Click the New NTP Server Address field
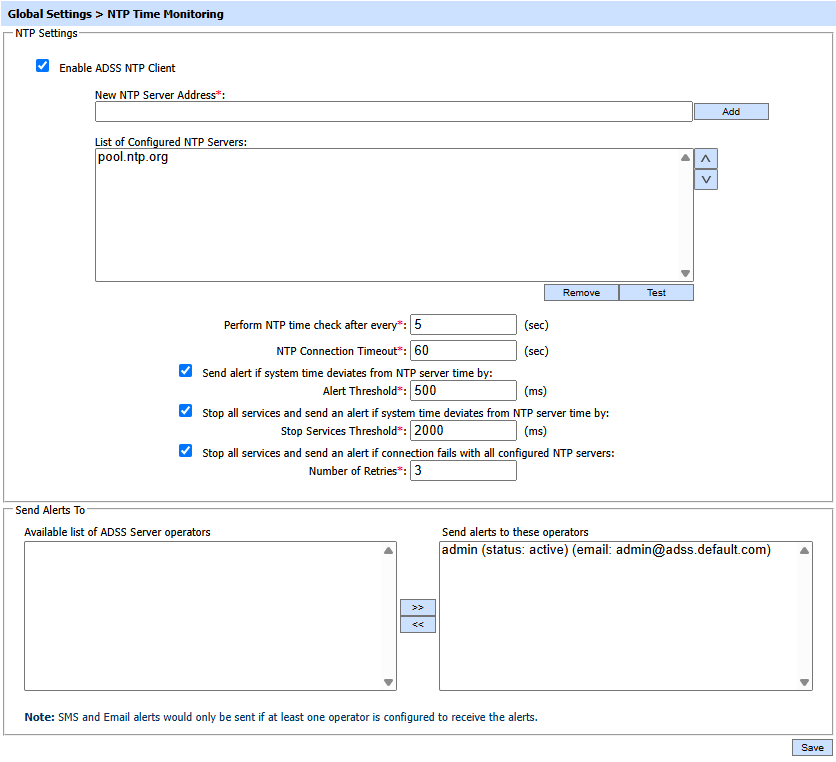 [x=393, y=112]
